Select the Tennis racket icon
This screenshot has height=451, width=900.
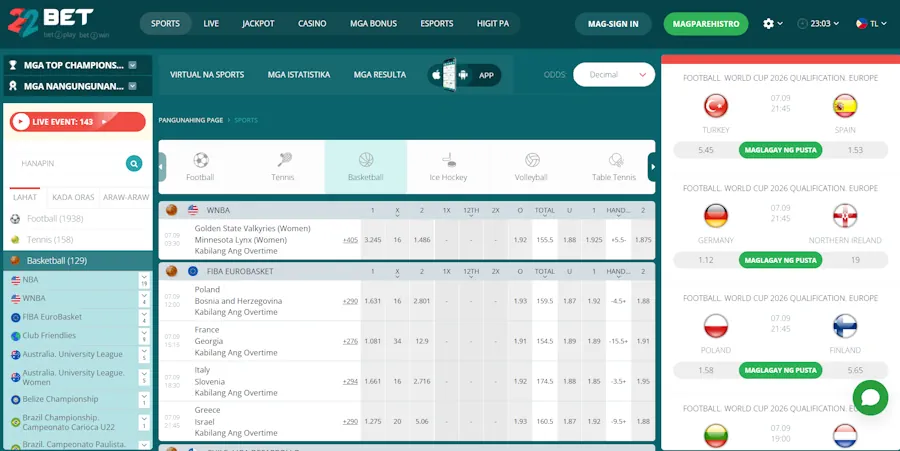[283, 160]
